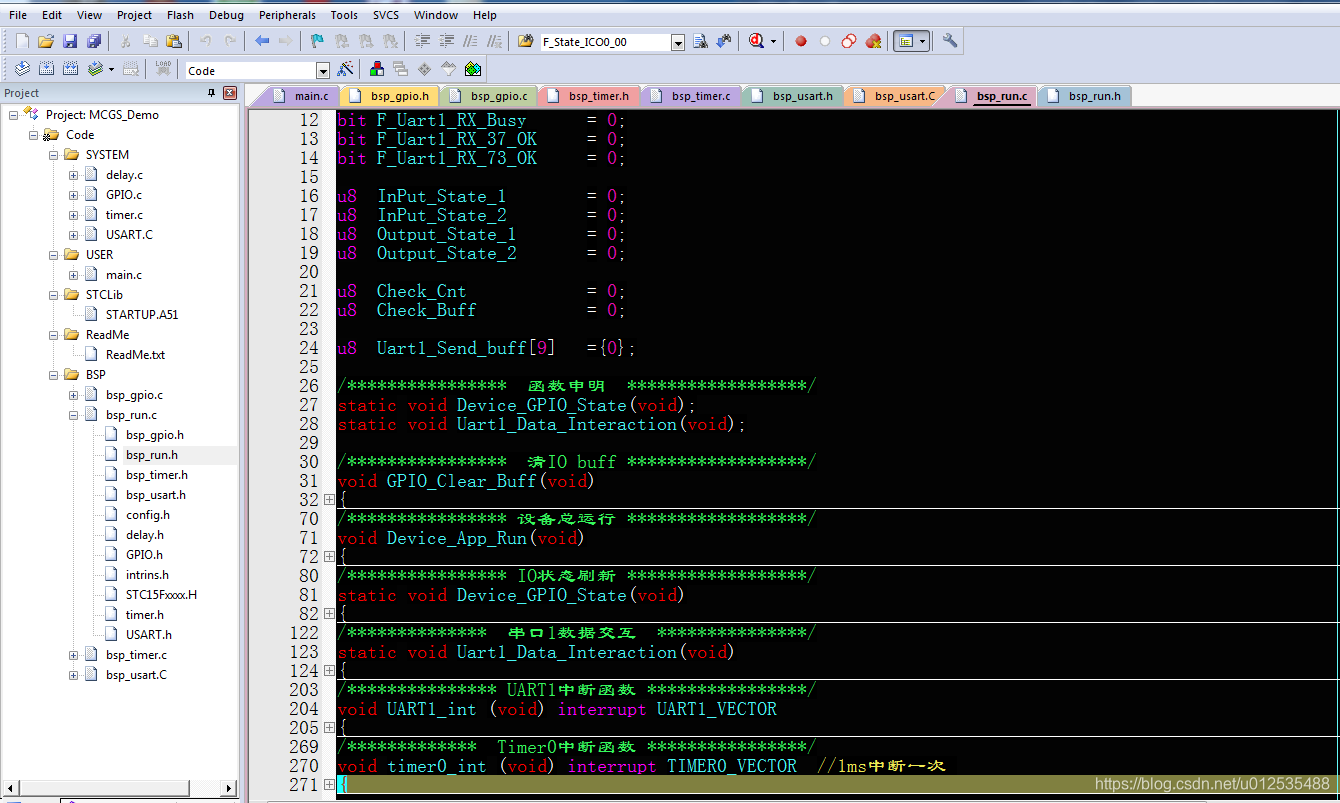Viewport: 1340px width, 803px height.
Task: Click the Batch Build icon
Action: pos(94,69)
